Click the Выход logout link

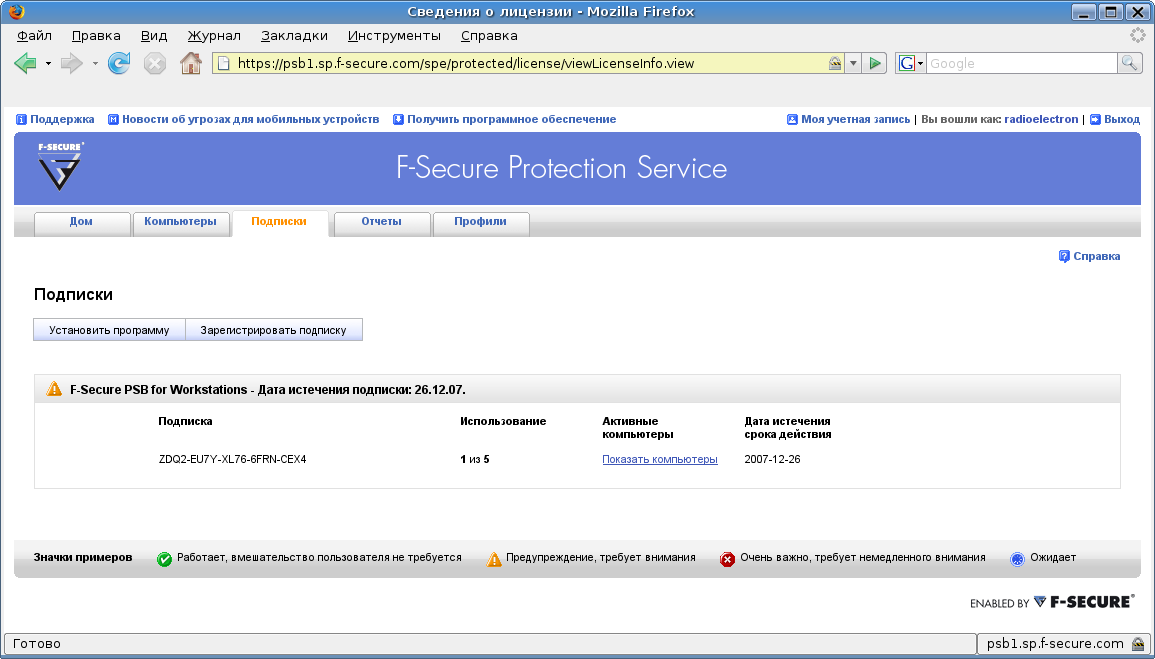click(x=1122, y=119)
